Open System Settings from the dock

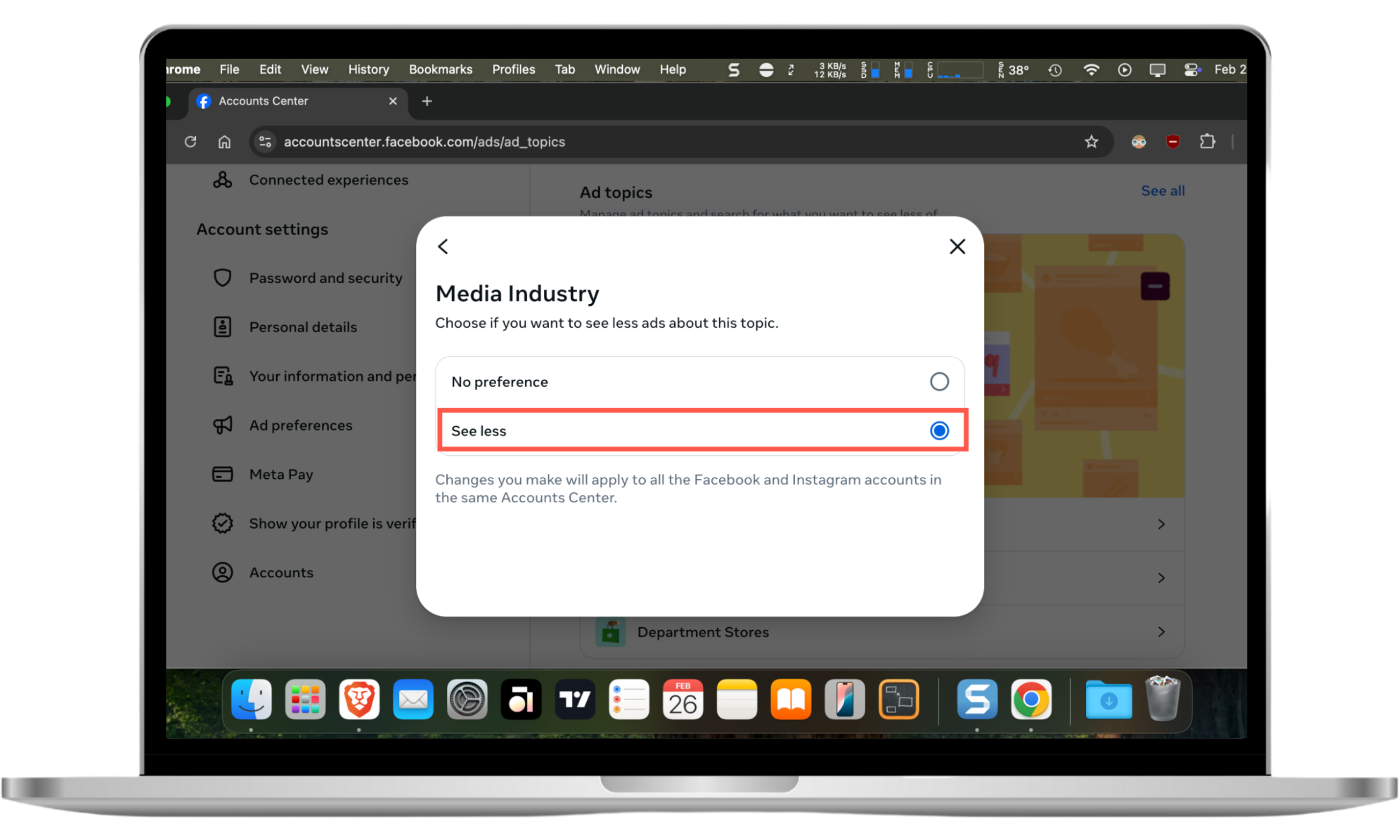tap(468, 699)
